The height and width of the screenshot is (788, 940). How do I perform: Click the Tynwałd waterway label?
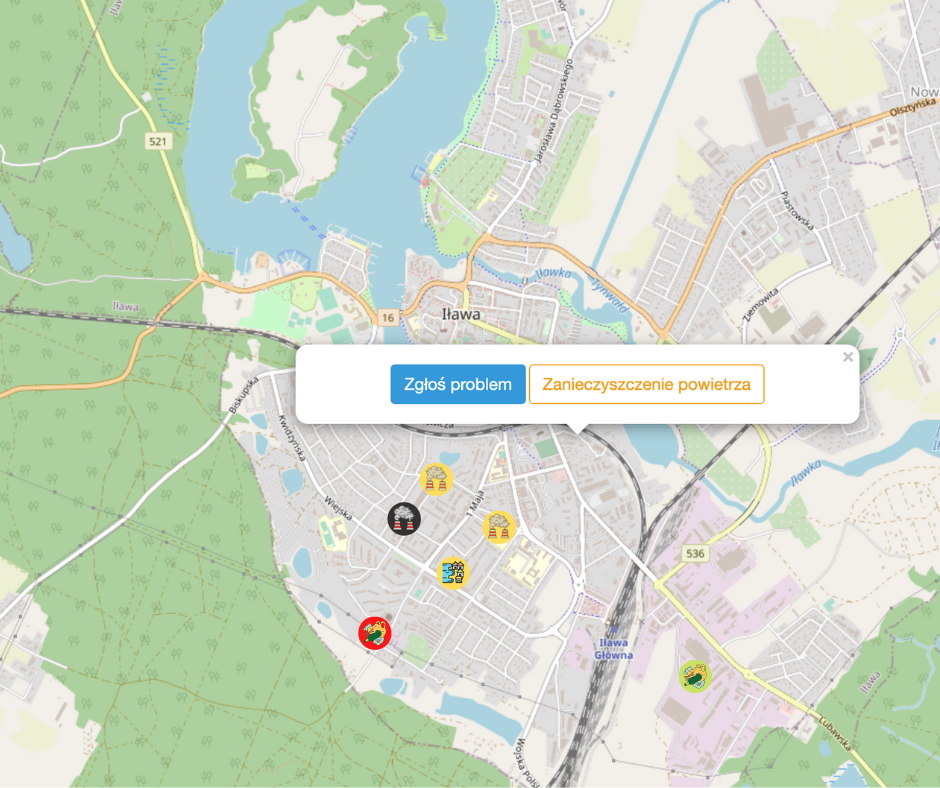point(610,295)
